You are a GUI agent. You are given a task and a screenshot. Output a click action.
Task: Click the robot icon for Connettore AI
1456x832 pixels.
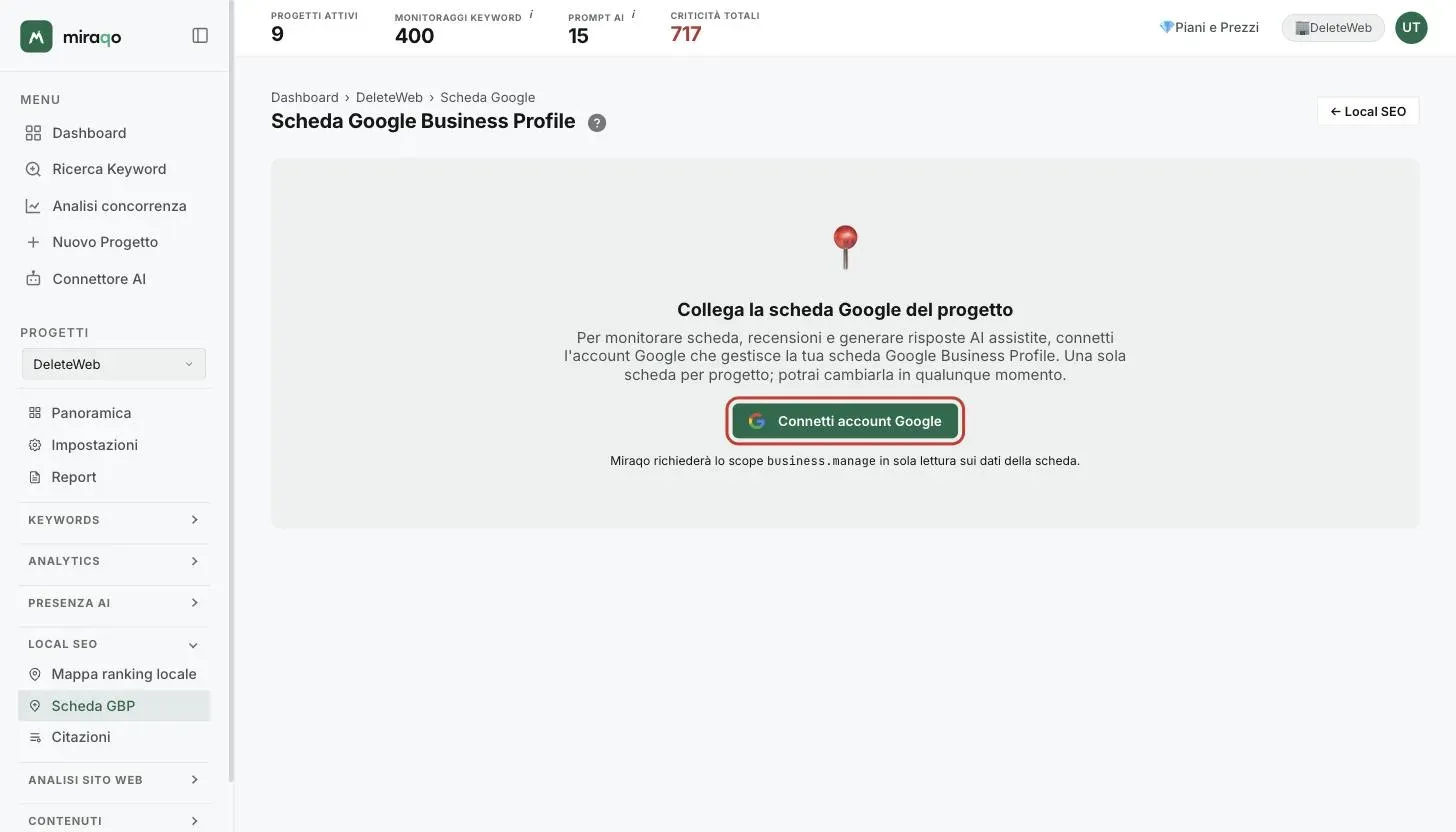point(33,279)
